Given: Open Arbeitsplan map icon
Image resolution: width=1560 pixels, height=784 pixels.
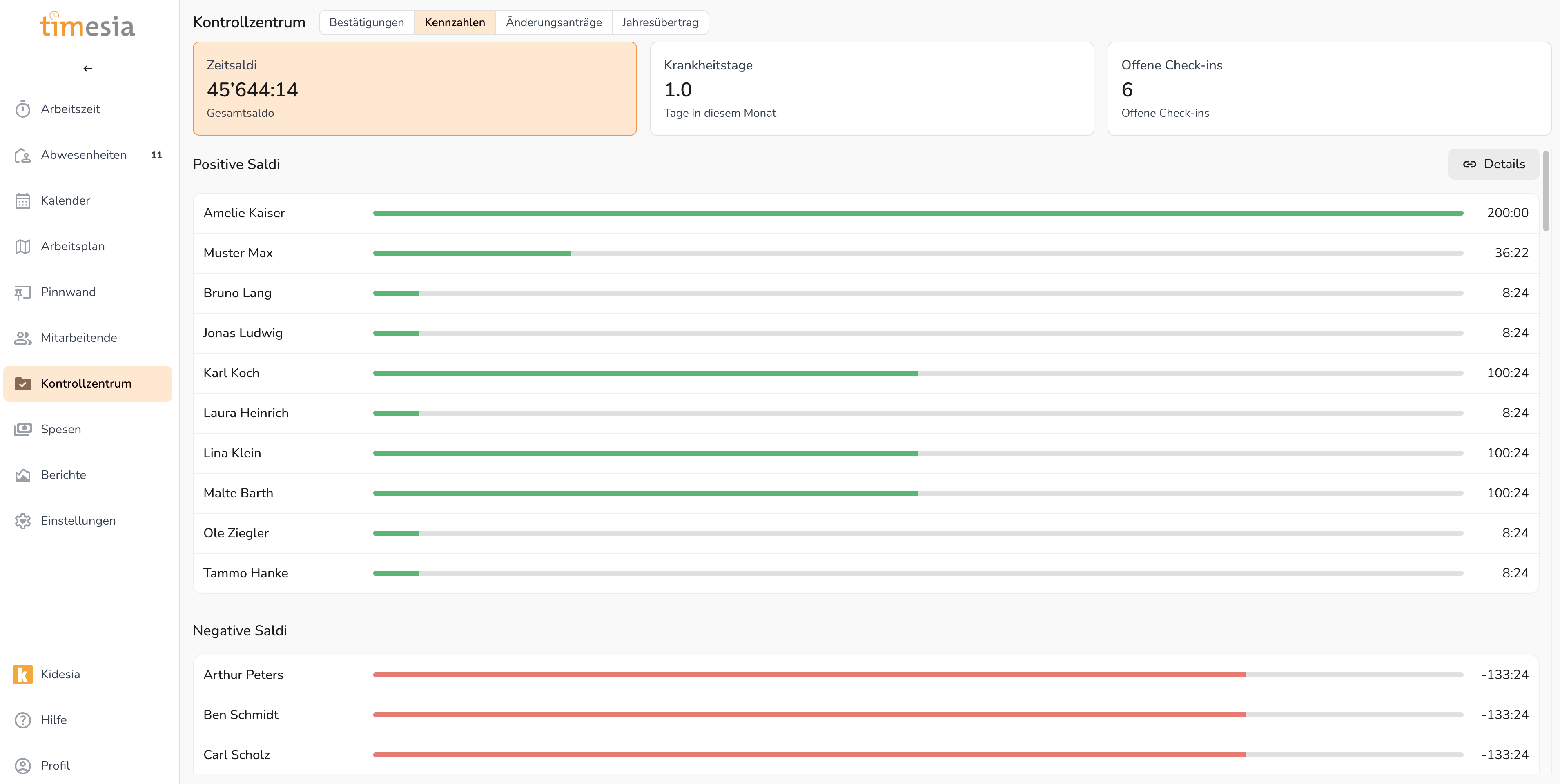Looking at the screenshot, I should [23, 247].
